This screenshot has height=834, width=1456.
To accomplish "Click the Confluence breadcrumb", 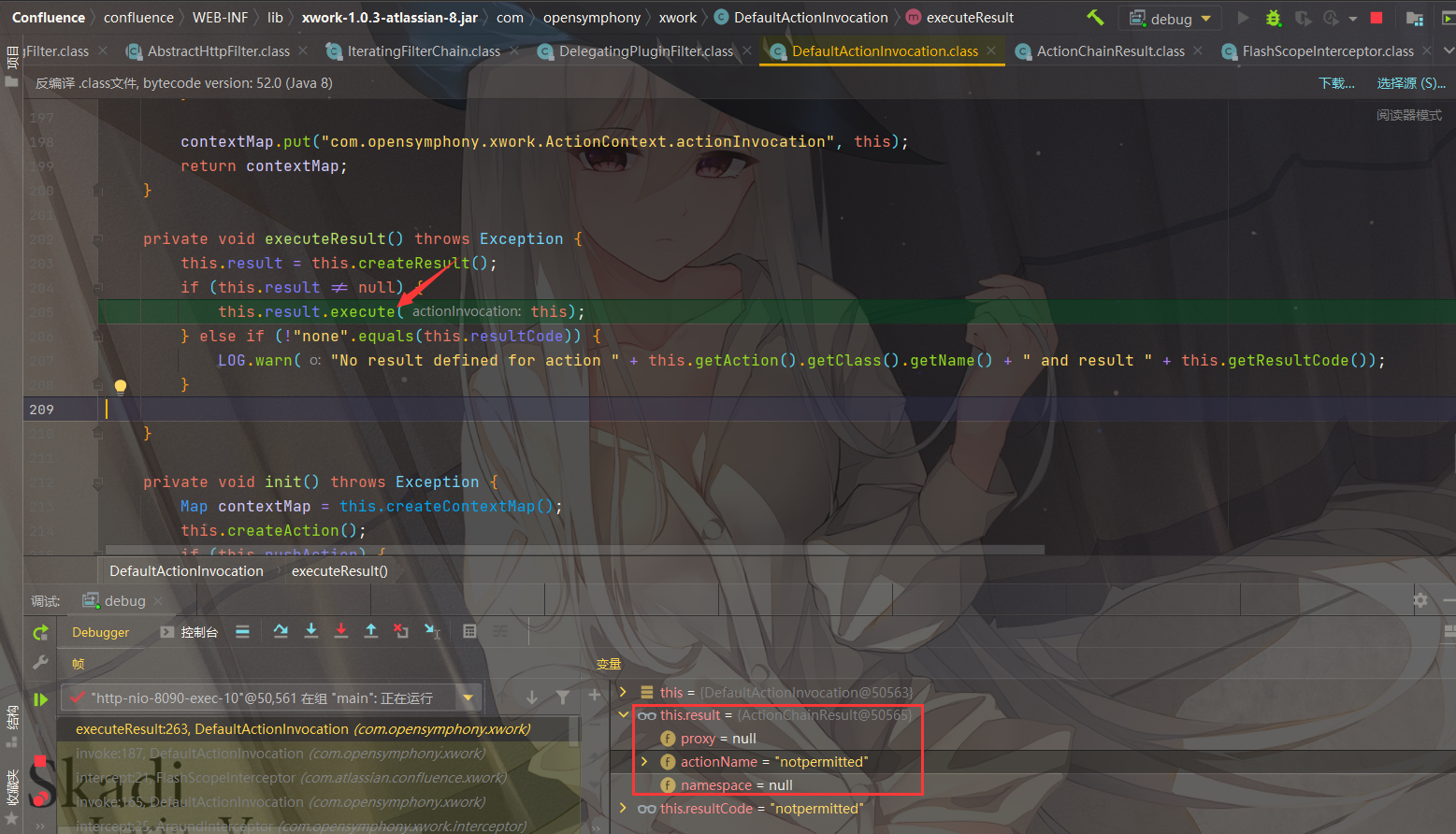I will pyautogui.click(x=49, y=18).
